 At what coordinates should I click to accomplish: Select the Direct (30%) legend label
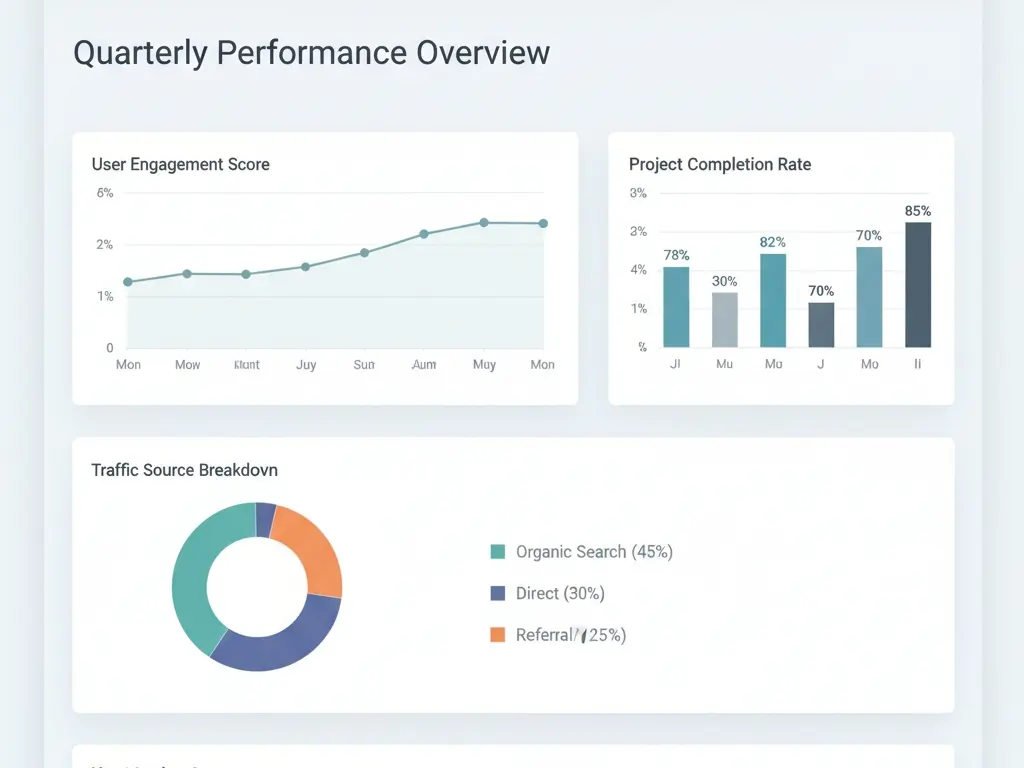point(560,593)
